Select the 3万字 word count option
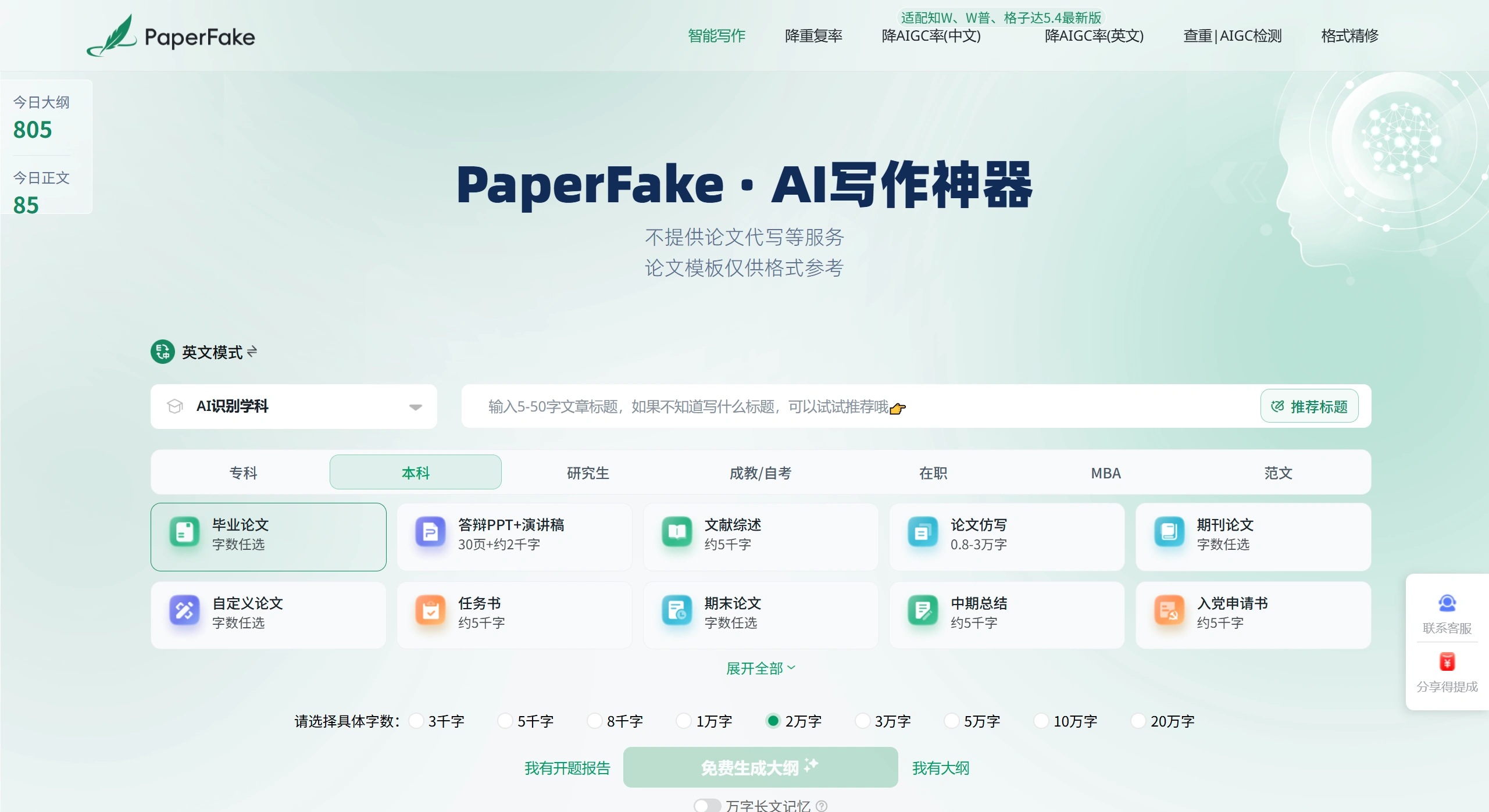This screenshot has width=1489, height=812. (862, 721)
